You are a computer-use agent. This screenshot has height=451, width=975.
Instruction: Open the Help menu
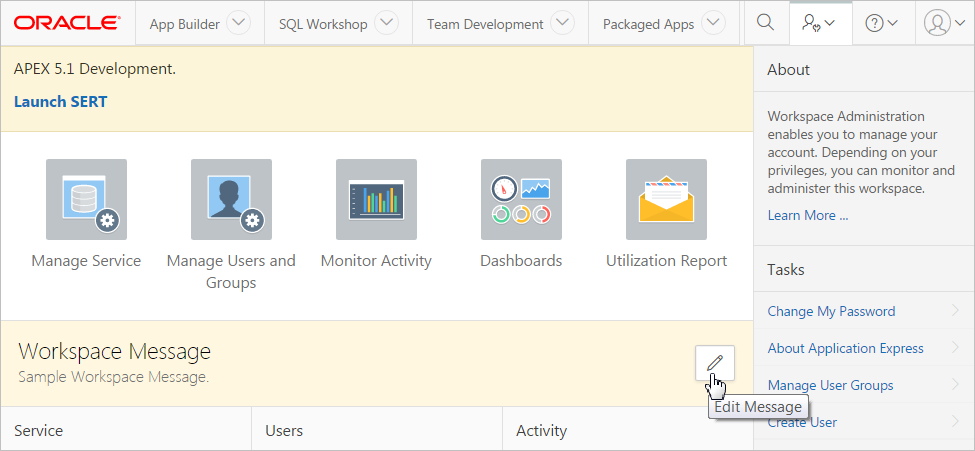pos(881,23)
